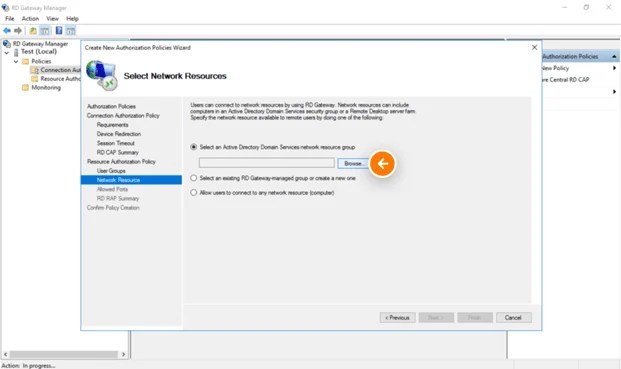Click the title bar application icon

[x=6, y=8]
